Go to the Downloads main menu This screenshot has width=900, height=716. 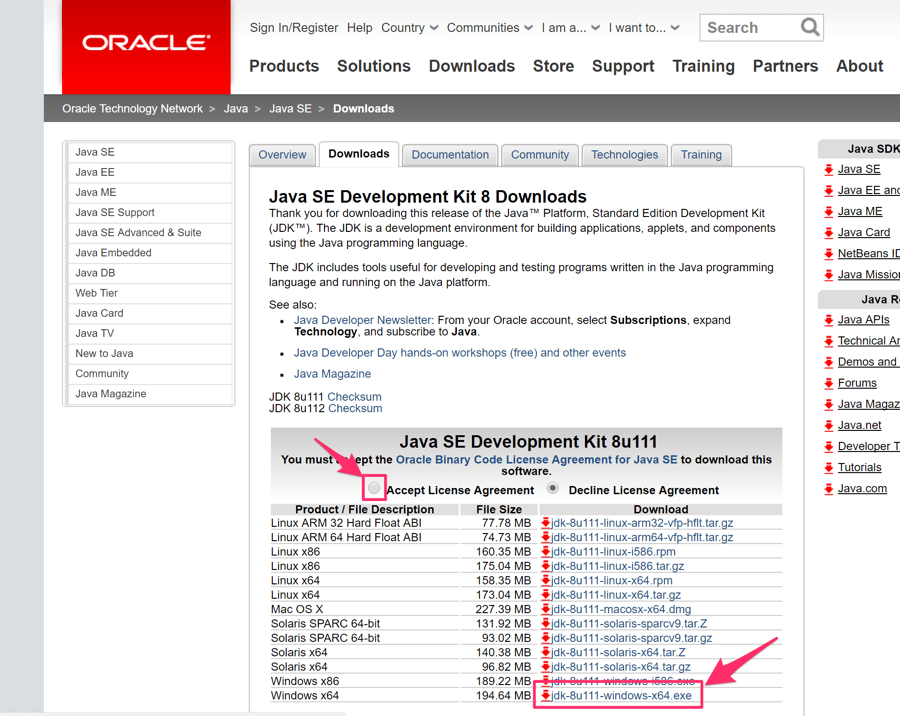pyautogui.click(x=472, y=66)
